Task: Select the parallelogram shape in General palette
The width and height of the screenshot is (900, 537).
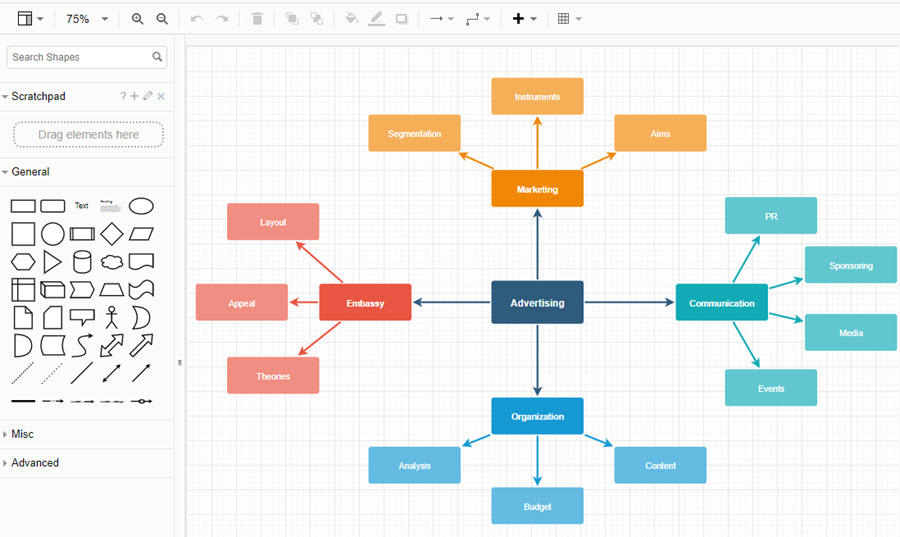Action: tap(141, 234)
